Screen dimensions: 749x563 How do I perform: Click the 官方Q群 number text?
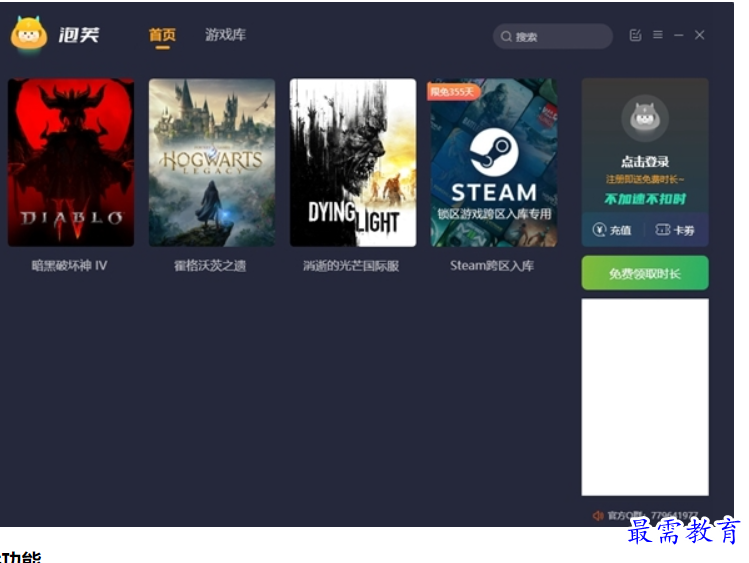click(x=653, y=516)
